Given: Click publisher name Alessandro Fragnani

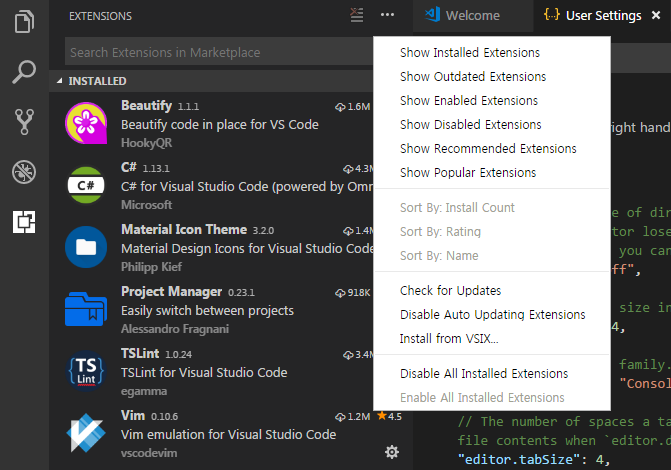Looking at the screenshot, I should point(175,329).
